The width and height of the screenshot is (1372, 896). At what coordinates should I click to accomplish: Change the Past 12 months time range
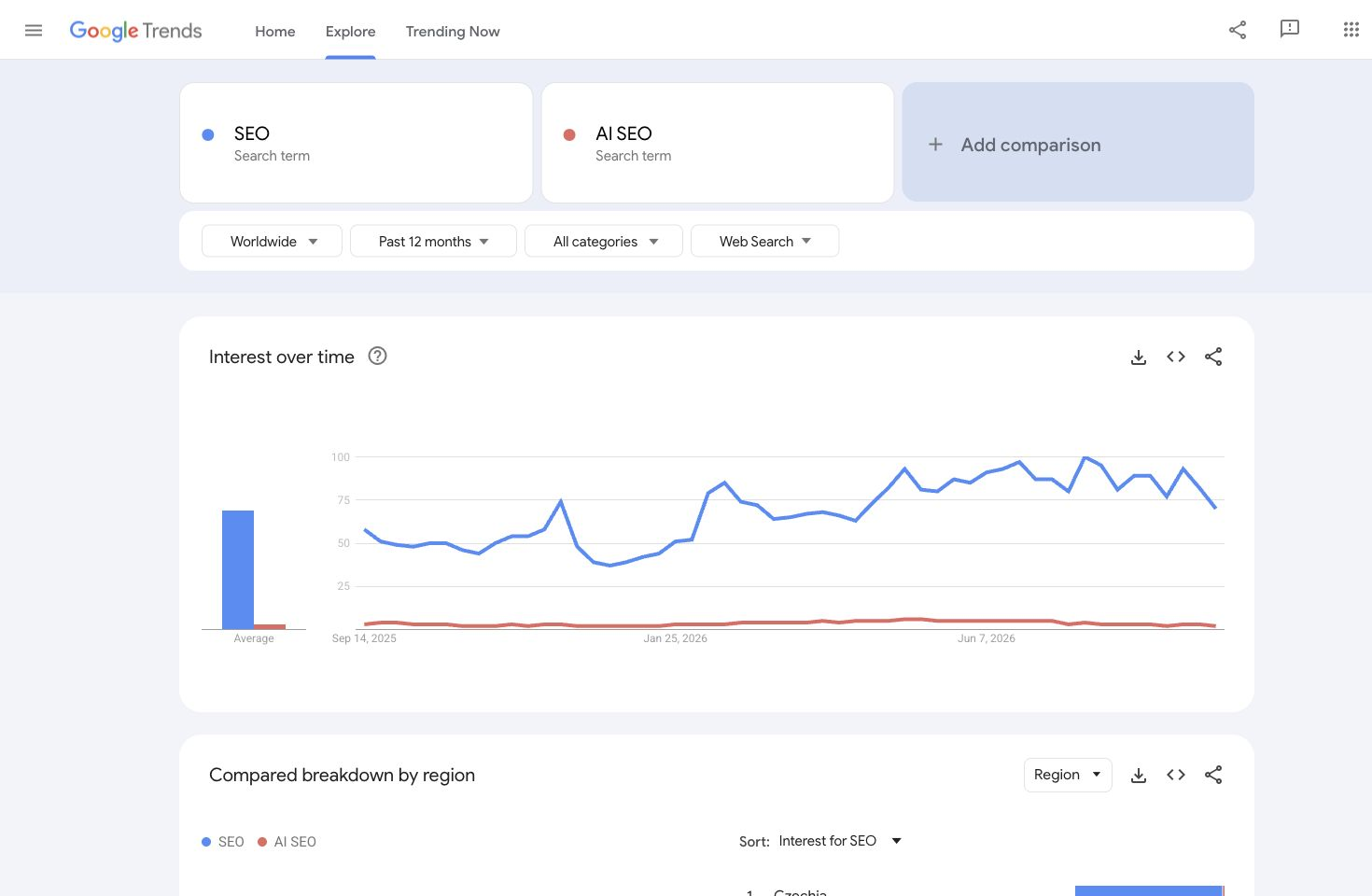[x=433, y=241]
